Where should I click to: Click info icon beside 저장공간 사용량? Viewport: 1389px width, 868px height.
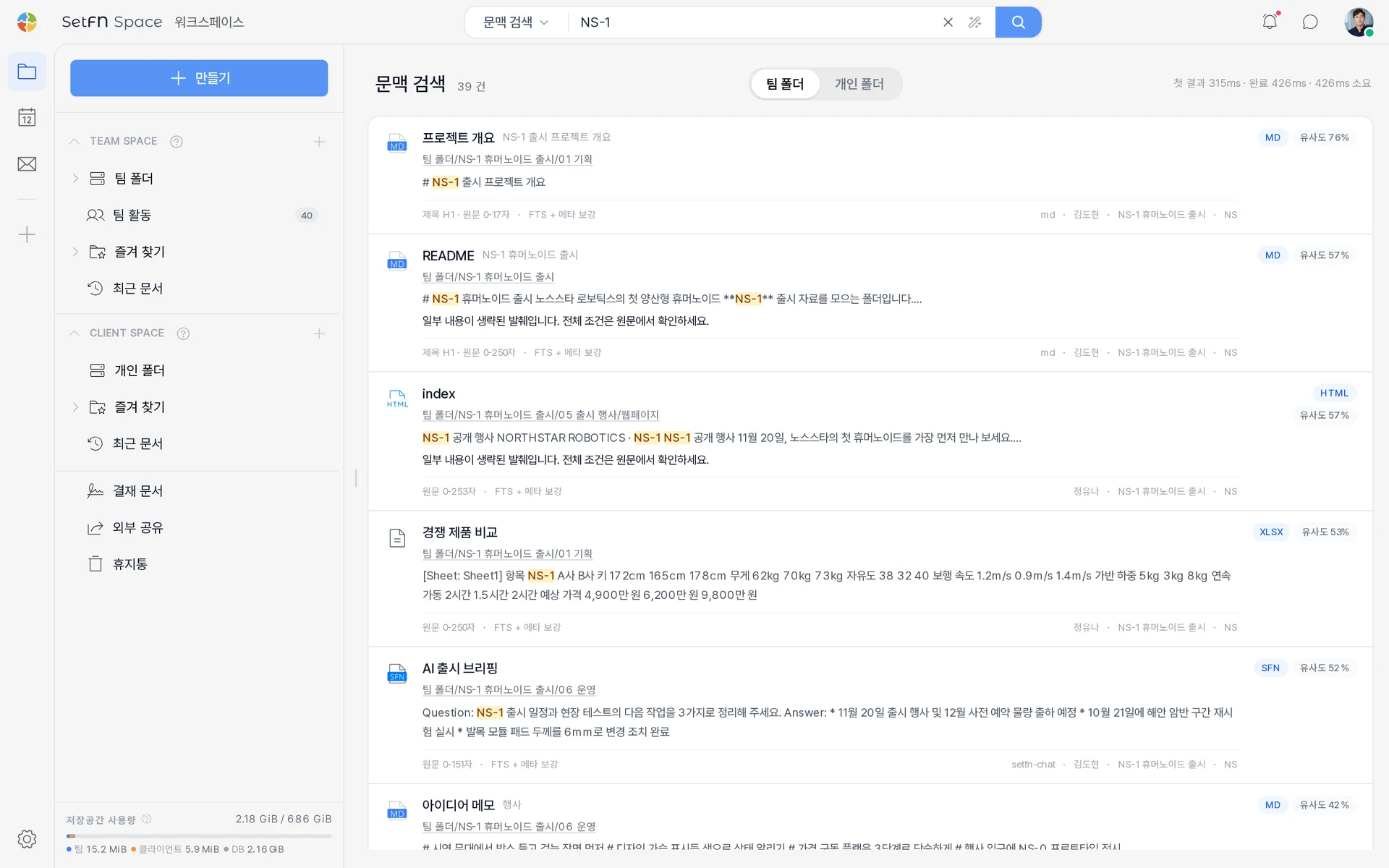pos(147,819)
